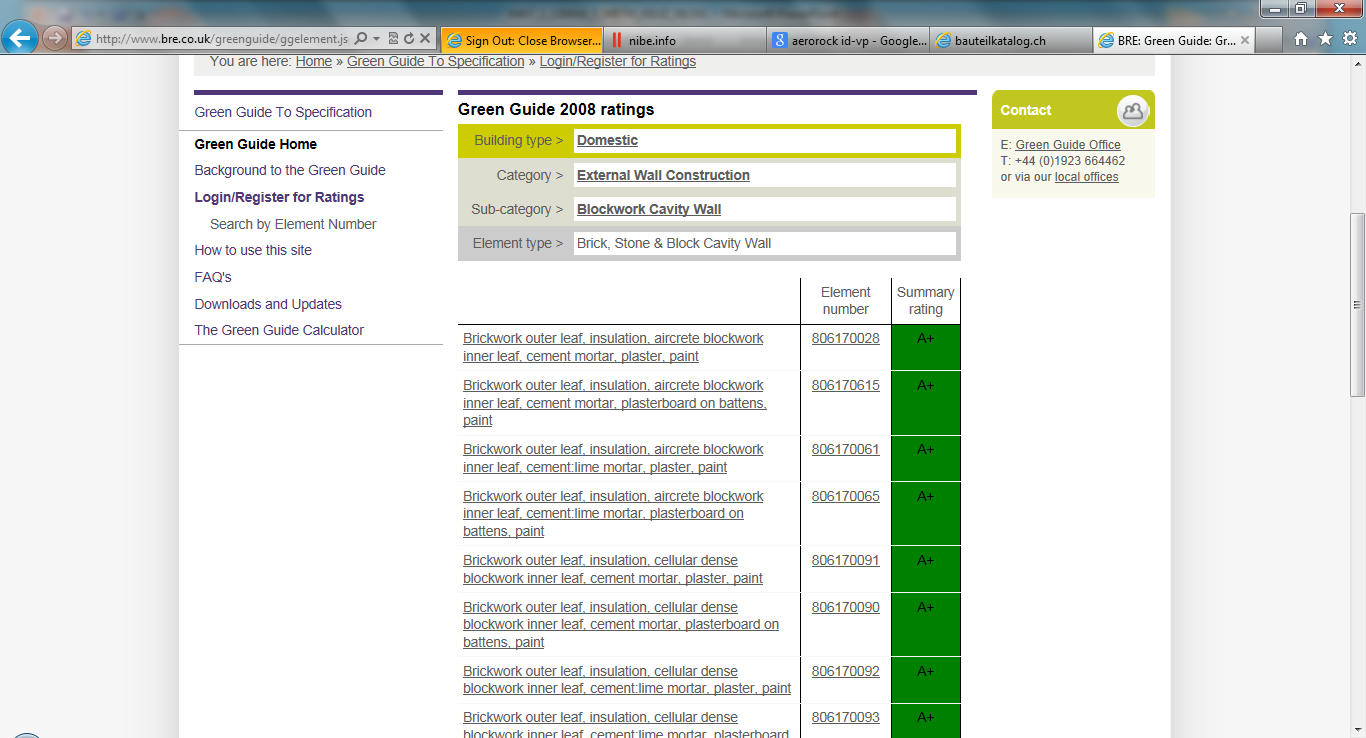Open The Green Guide Calculator
Image resolution: width=1366 pixels, height=738 pixels.
[279, 330]
